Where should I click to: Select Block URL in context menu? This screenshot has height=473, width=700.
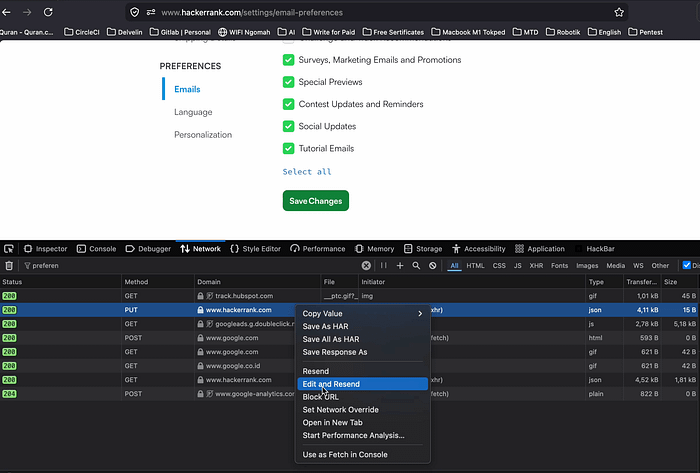(362, 397)
